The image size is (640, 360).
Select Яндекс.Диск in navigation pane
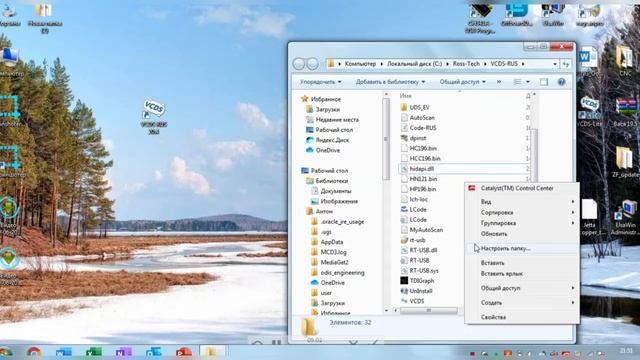(x=332, y=140)
